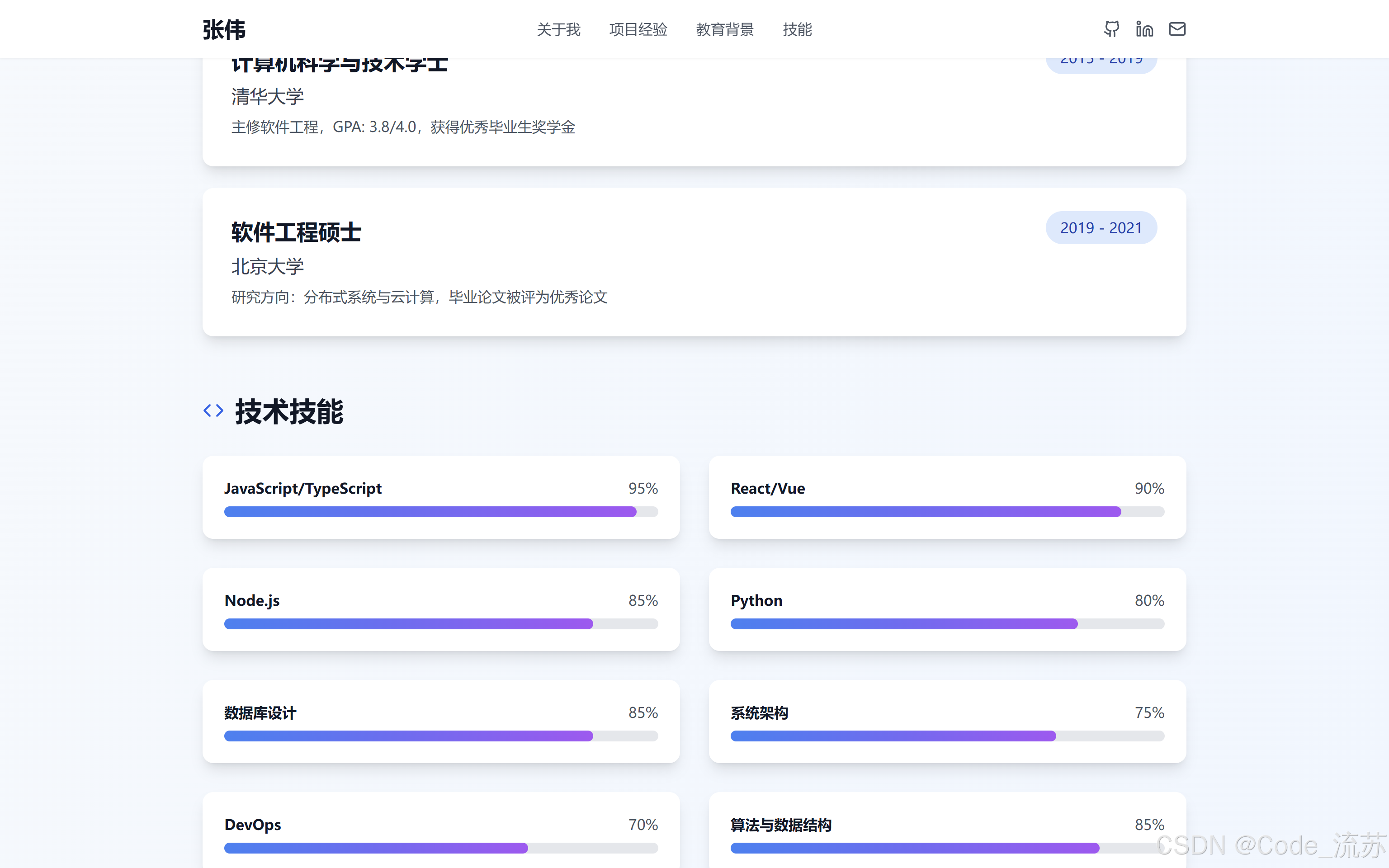Select the 软件工程硕士 education card title
Image resolution: width=1389 pixels, height=868 pixels.
tap(296, 232)
